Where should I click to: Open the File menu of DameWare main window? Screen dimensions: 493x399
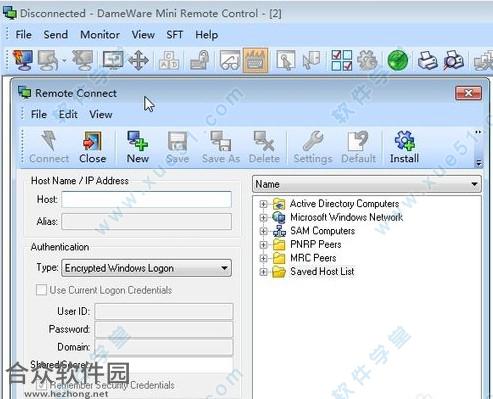(x=23, y=35)
